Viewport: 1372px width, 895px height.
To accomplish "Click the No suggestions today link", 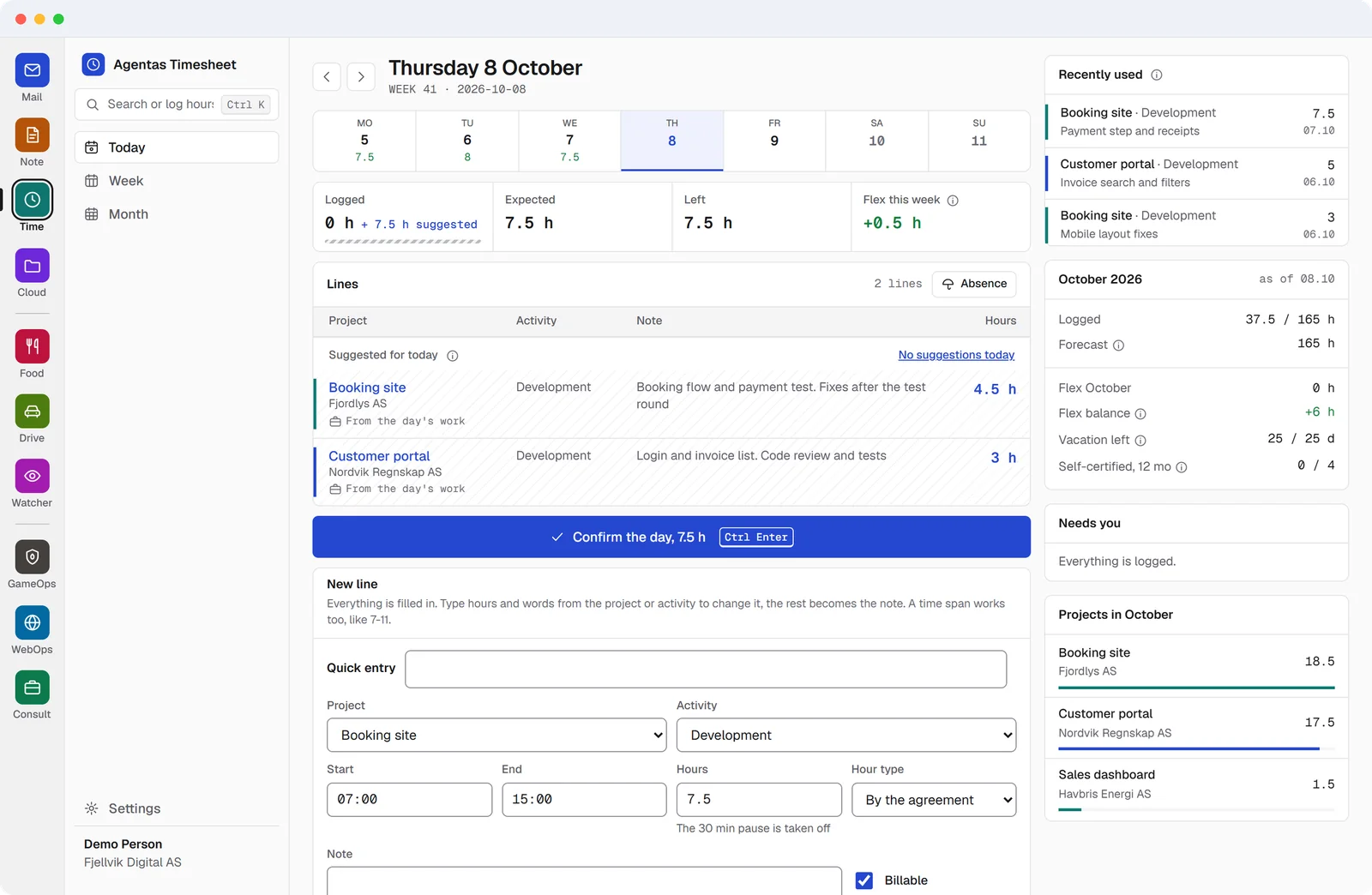I will tap(956, 355).
